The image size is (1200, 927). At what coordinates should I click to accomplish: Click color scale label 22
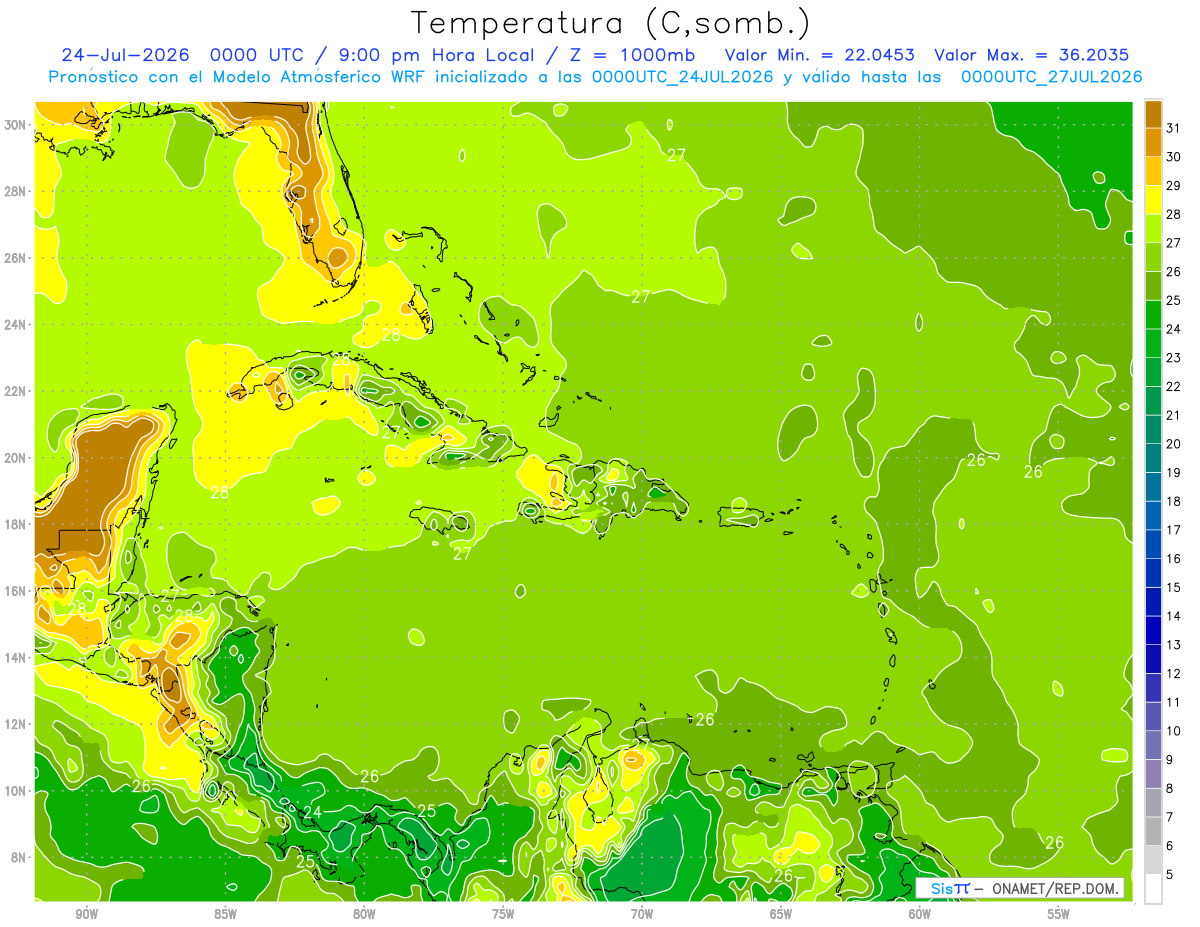pyautogui.click(x=1173, y=386)
